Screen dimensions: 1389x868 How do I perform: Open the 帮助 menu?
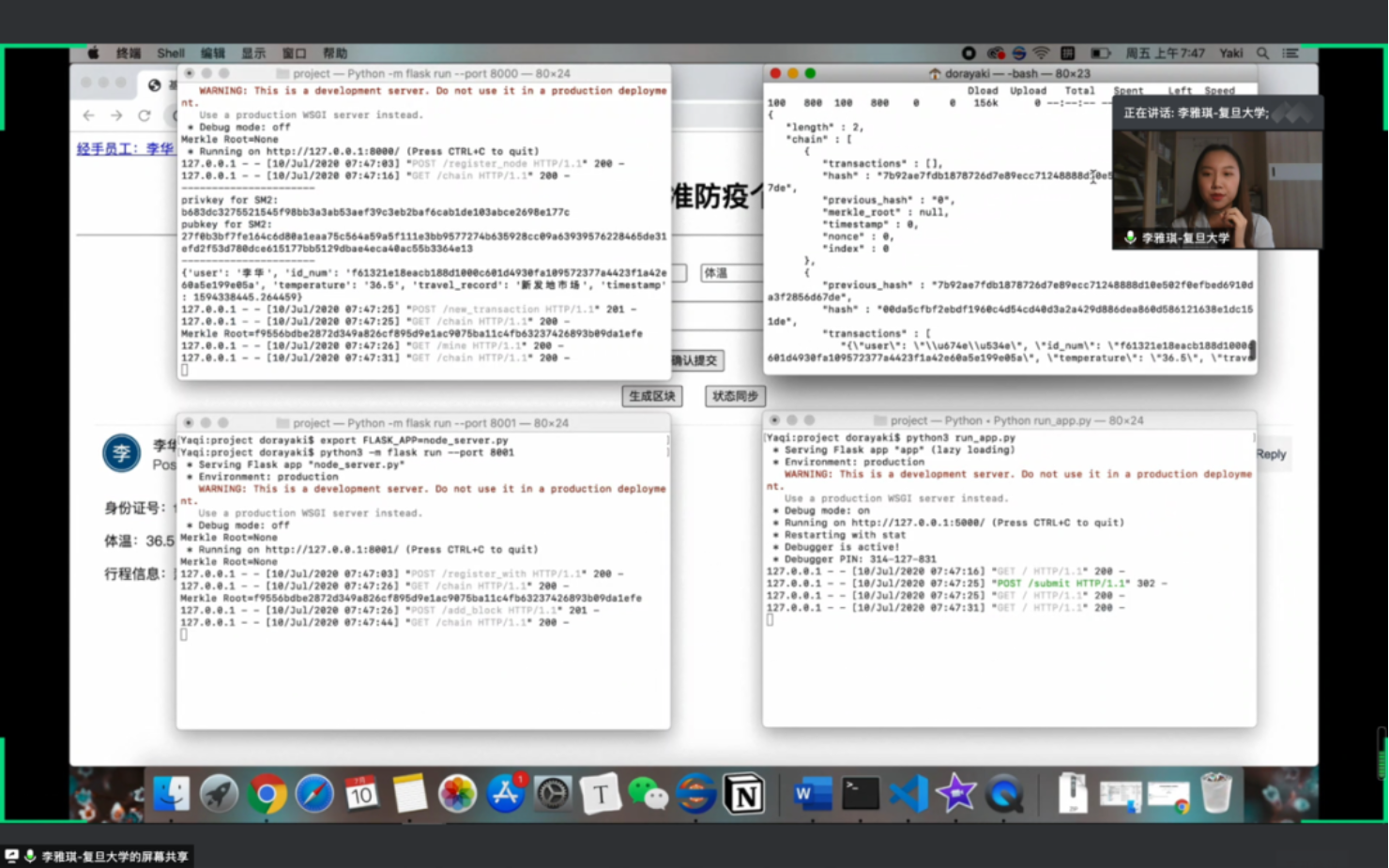[335, 53]
